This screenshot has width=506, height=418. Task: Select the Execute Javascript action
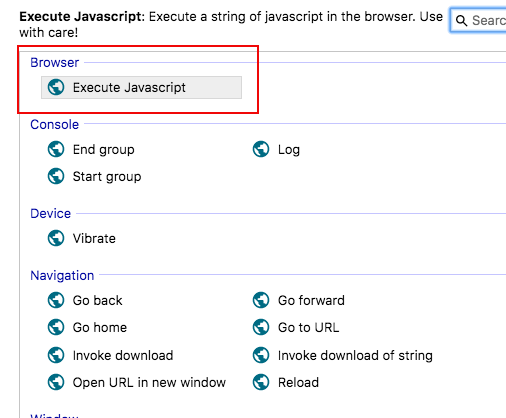(x=141, y=87)
